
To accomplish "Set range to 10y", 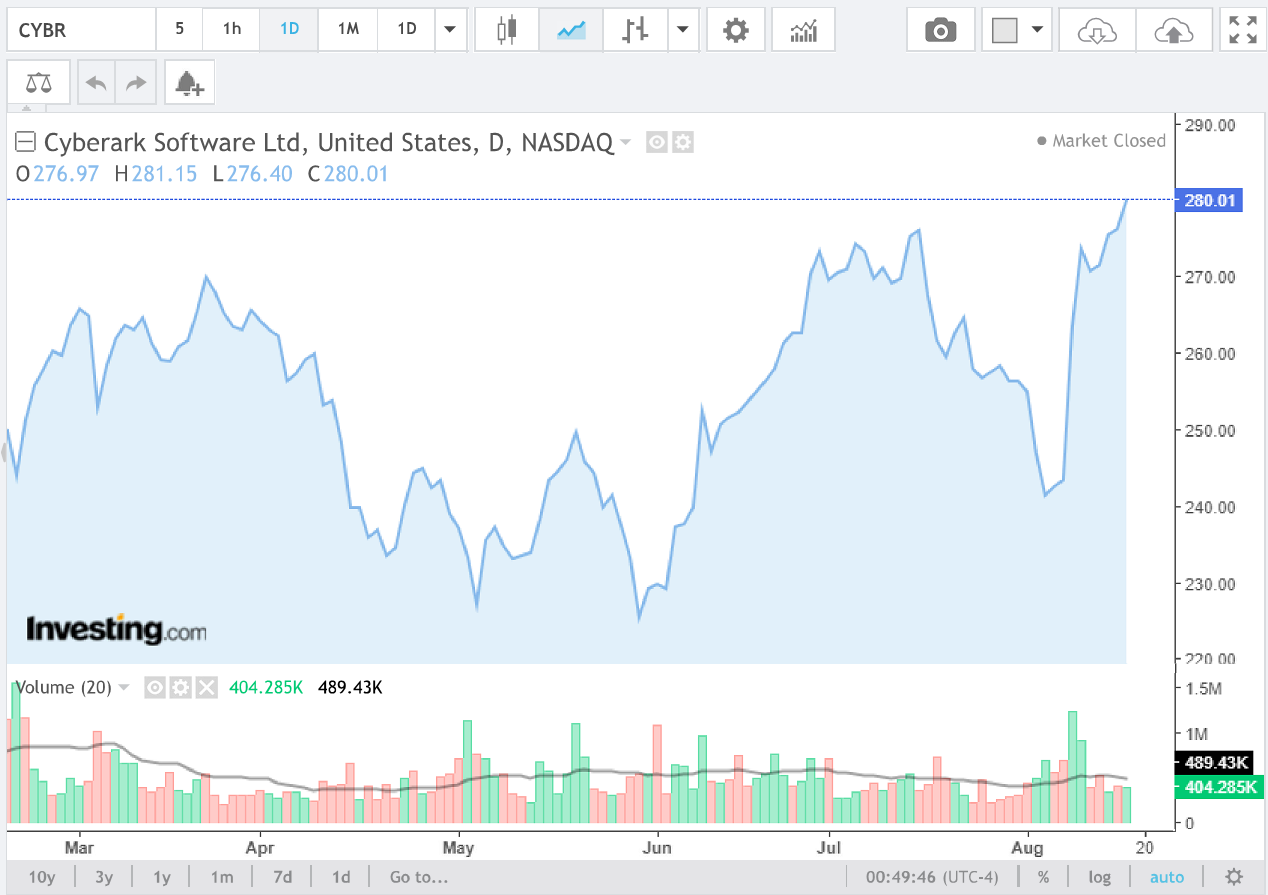I will click(x=42, y=877).
